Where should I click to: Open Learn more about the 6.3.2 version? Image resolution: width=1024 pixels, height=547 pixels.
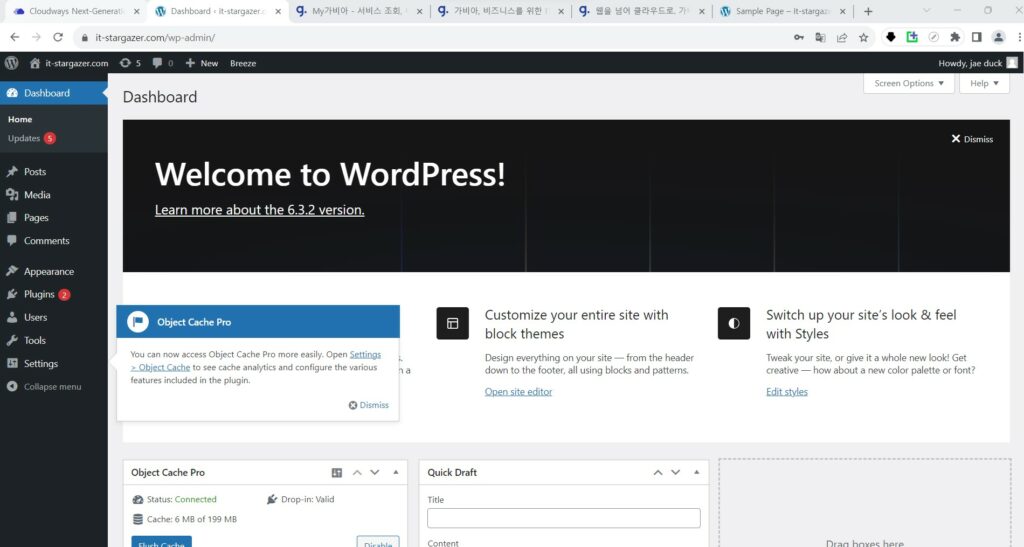coord(259,210)
